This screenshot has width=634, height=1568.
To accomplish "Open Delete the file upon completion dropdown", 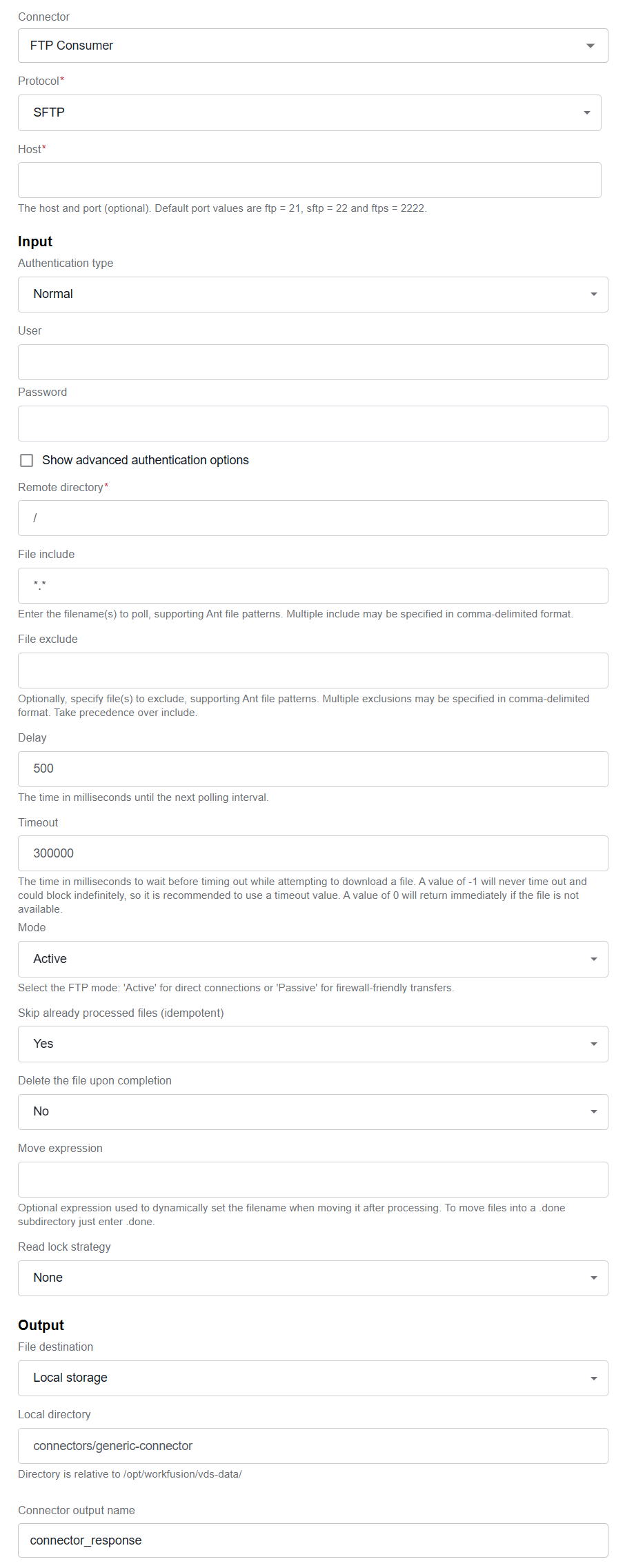I will point(313,1112).
